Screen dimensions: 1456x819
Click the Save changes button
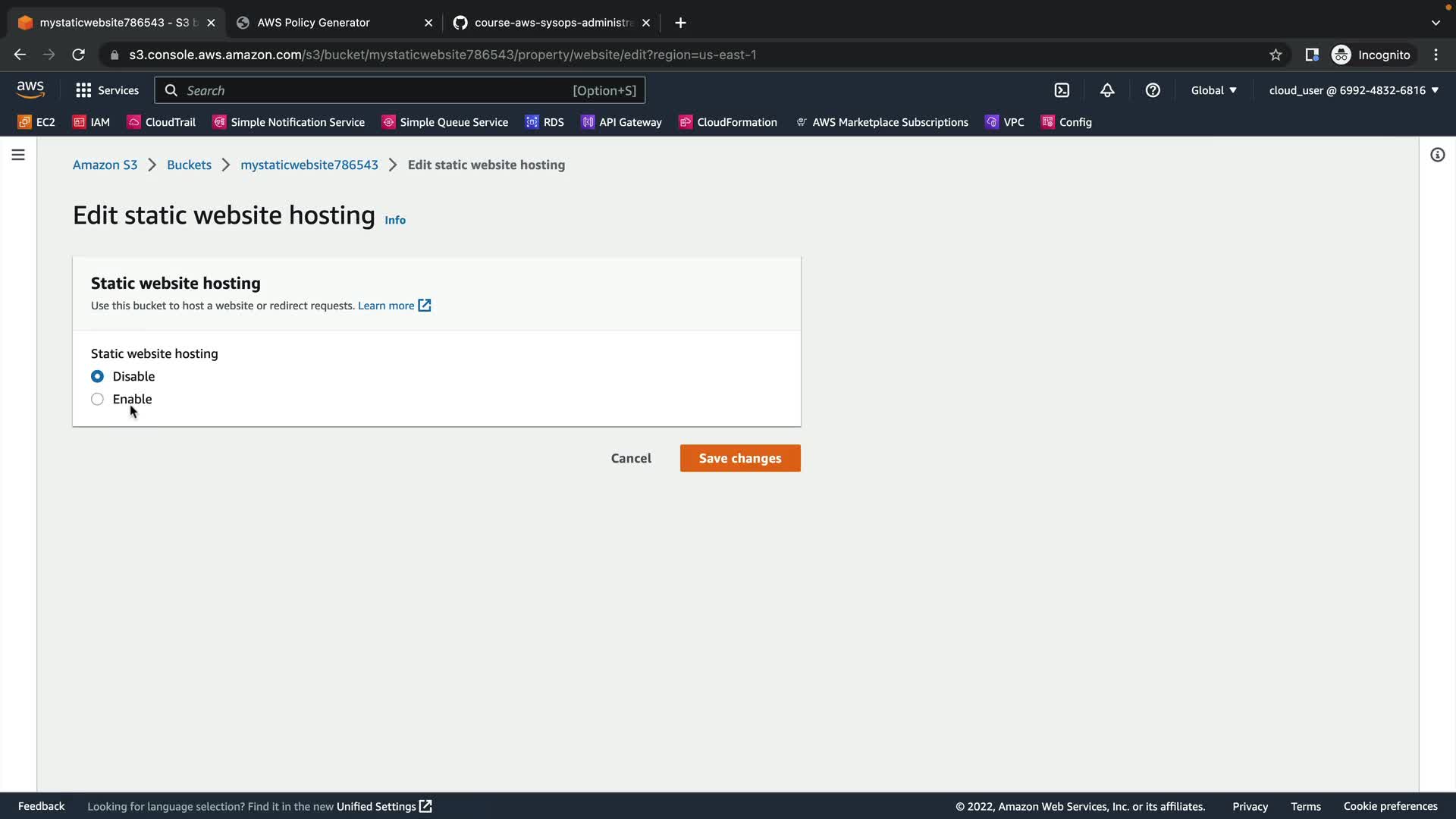(739, 458)
